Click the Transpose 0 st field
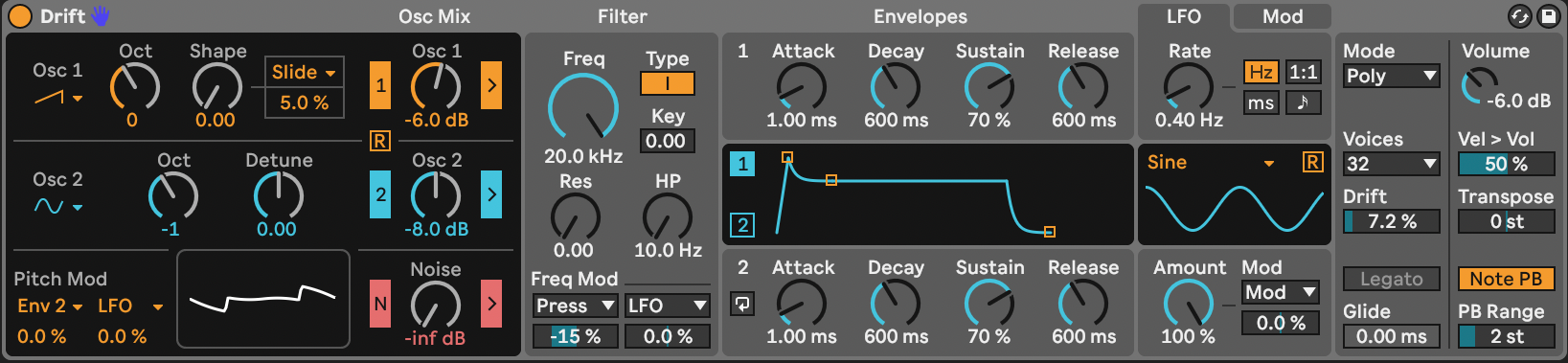The width and height of the screenshot is (1568, 363). tap(1506, 221)
